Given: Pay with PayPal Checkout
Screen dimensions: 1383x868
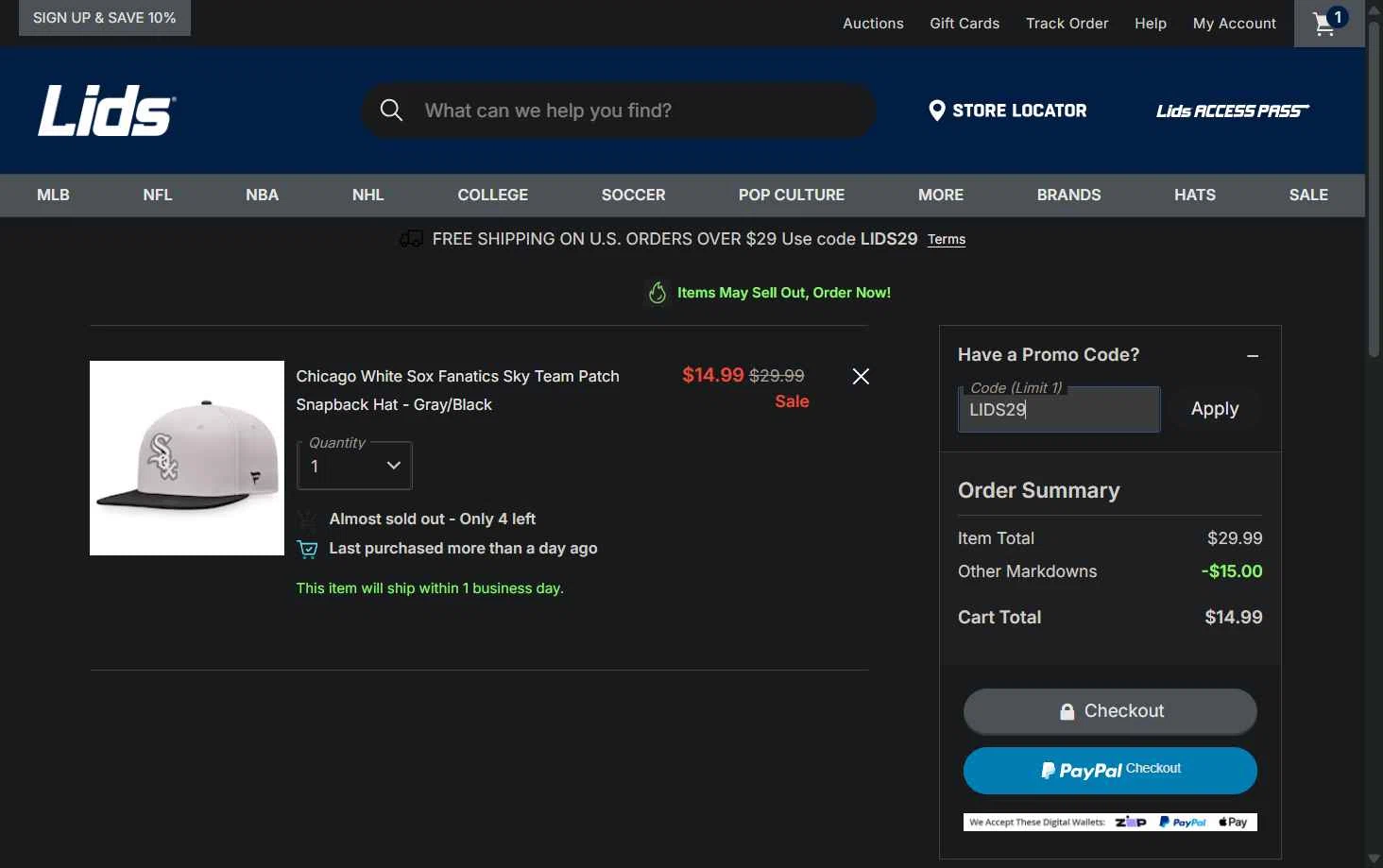Looking at the screenshot, I should coord(1110,771).
